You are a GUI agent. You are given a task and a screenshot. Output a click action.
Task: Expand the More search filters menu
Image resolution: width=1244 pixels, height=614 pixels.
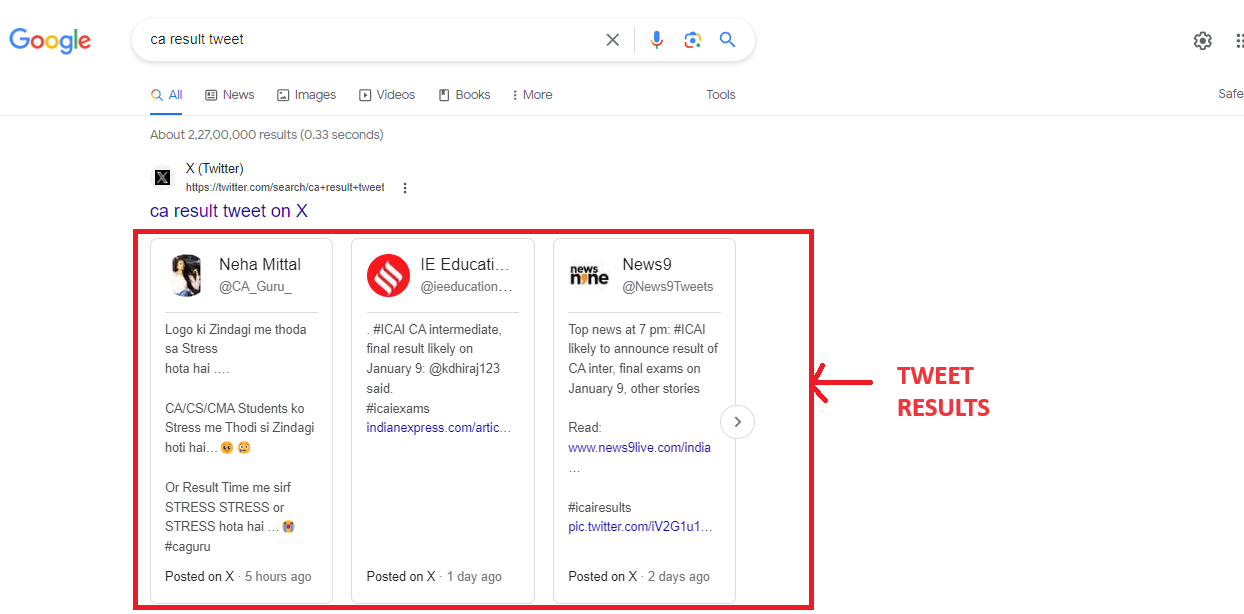531,95
